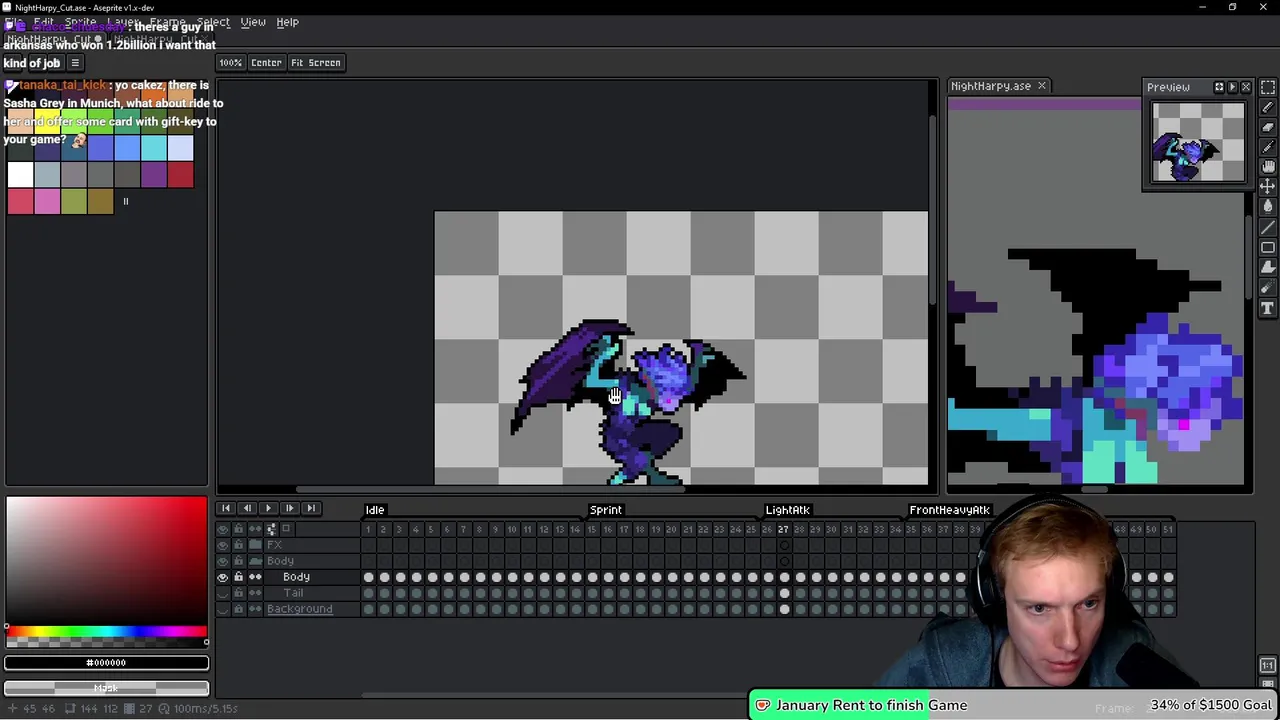
Task: Hide the Body sublayer
Action: tap(223, 577)
